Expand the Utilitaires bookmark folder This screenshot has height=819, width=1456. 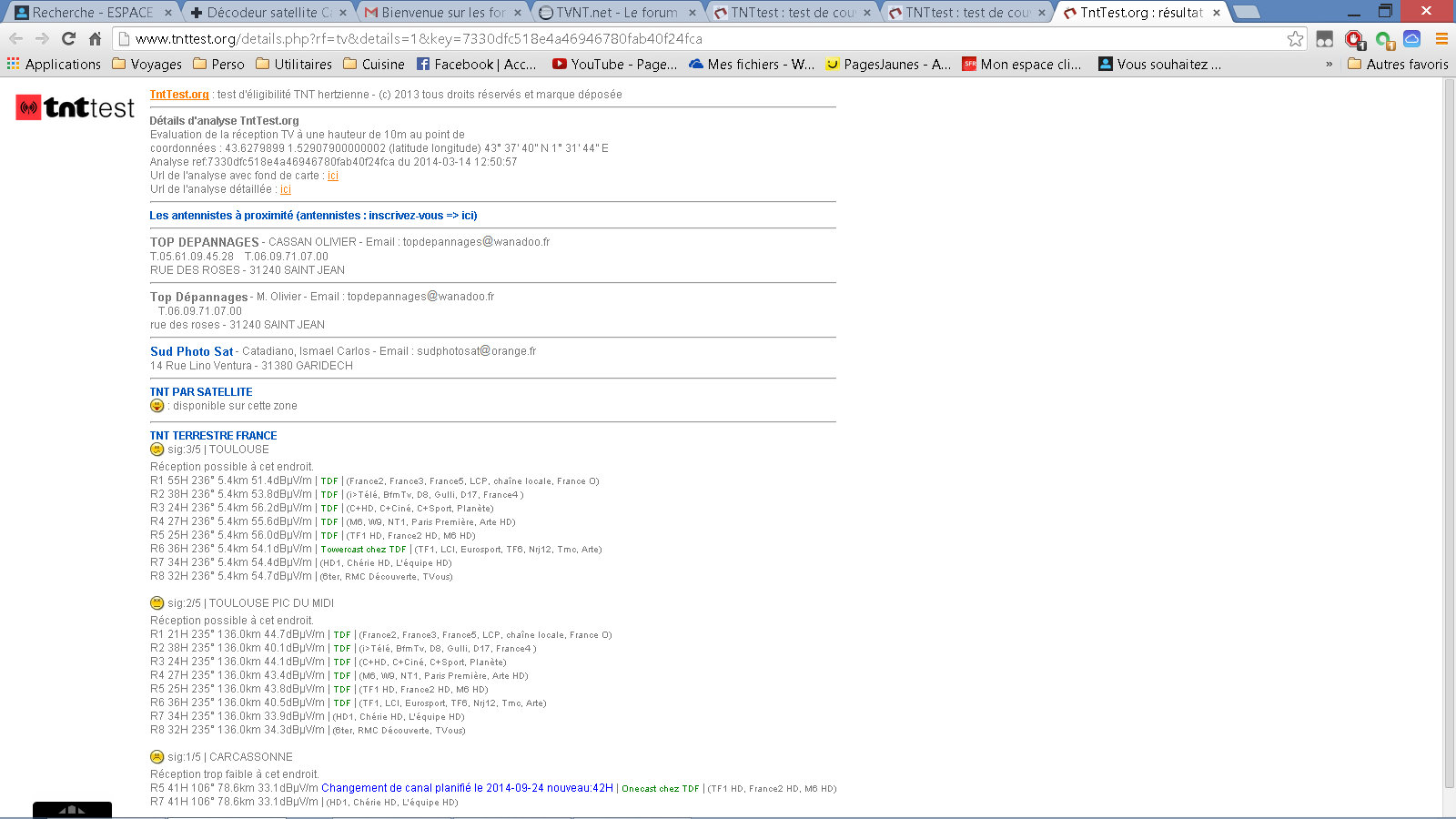(x=294, y=65)
